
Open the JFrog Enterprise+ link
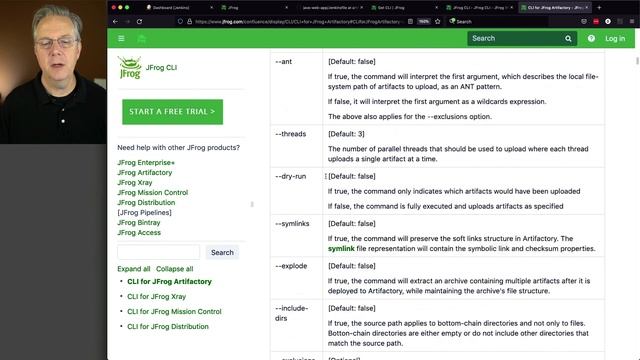coord(146,162)
